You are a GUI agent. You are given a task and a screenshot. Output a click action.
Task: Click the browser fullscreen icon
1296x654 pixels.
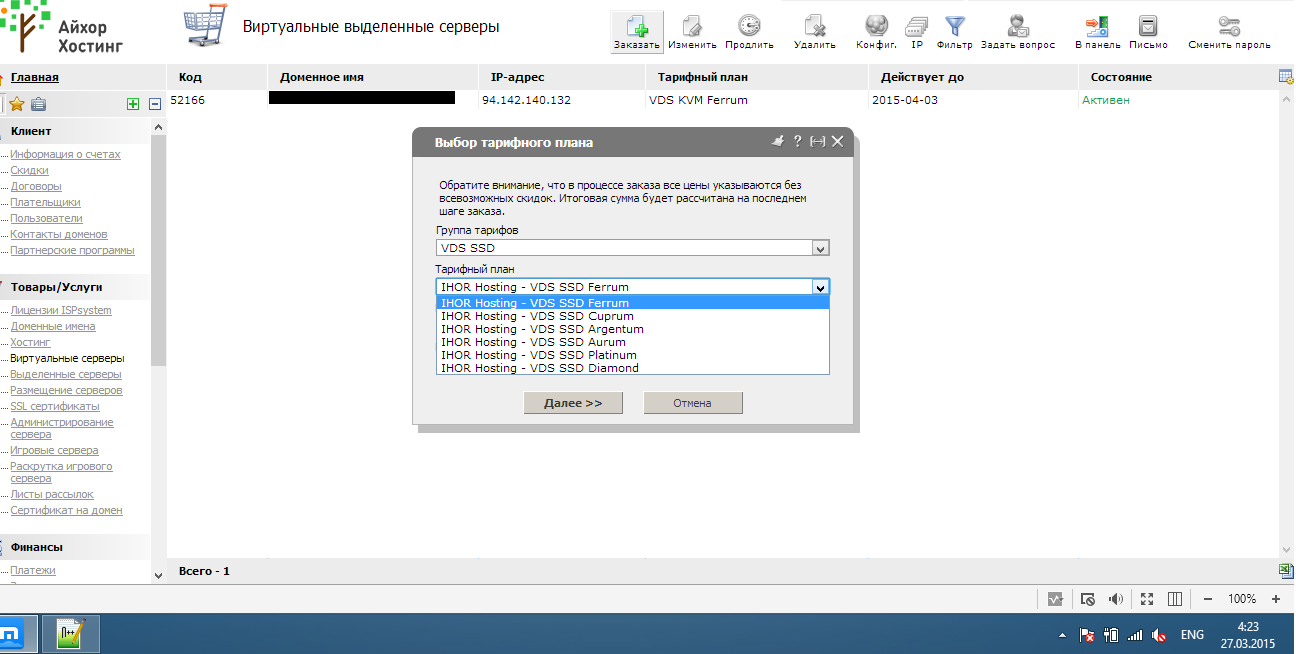tap(1147, 599)
